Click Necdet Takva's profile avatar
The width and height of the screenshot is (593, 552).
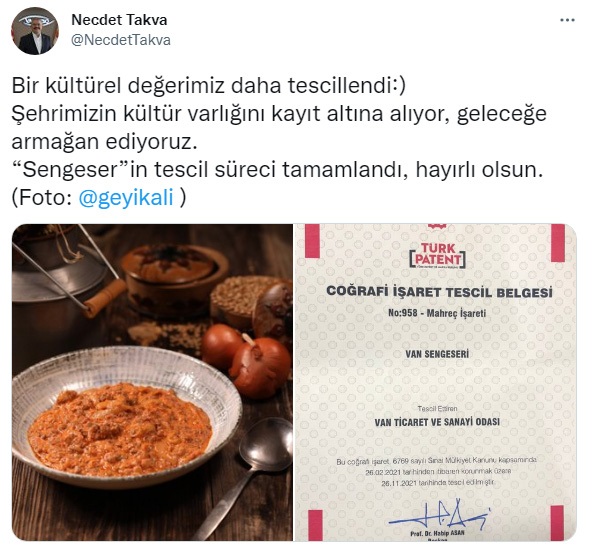[x=35, y=31]
